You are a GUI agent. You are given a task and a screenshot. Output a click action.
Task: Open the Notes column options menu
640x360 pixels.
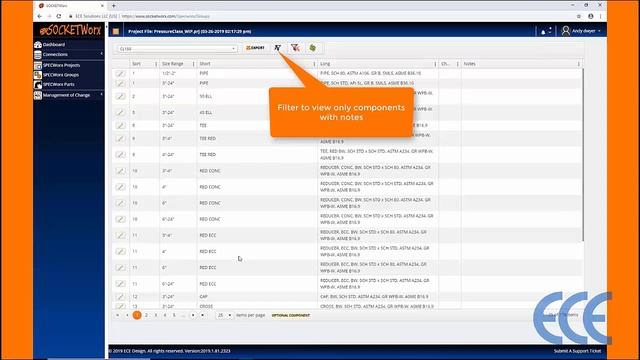(x=579, y=64)
